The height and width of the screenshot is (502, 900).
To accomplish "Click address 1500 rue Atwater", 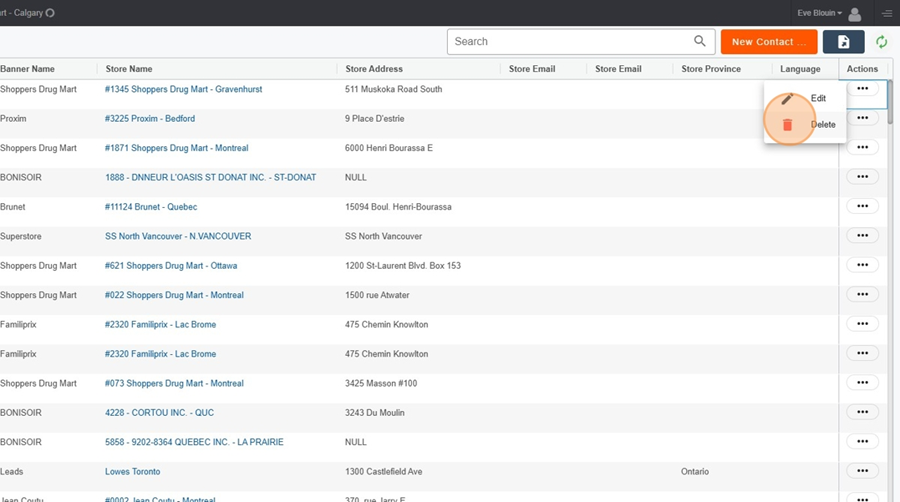I will pyautogui.click(x=377, y=295).
